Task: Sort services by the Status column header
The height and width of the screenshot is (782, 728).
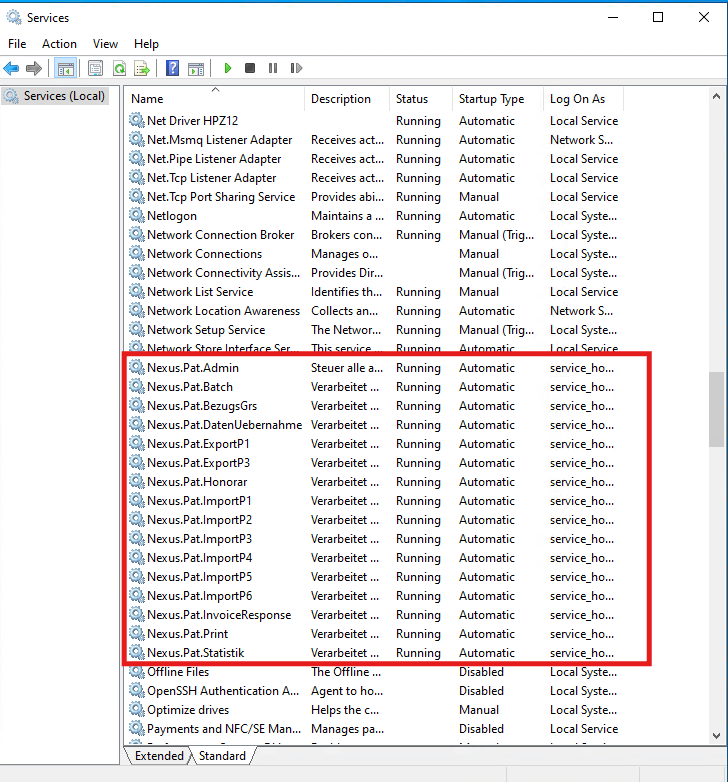Action: pyautogui.click(x=412, y=99)
